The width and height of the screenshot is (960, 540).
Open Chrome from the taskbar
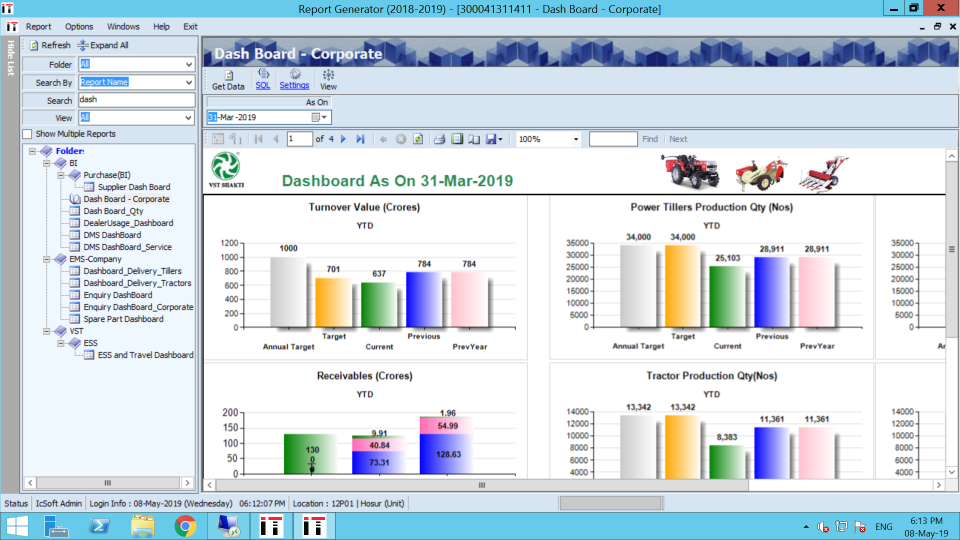pyautogui.click(x=185, y=525)
